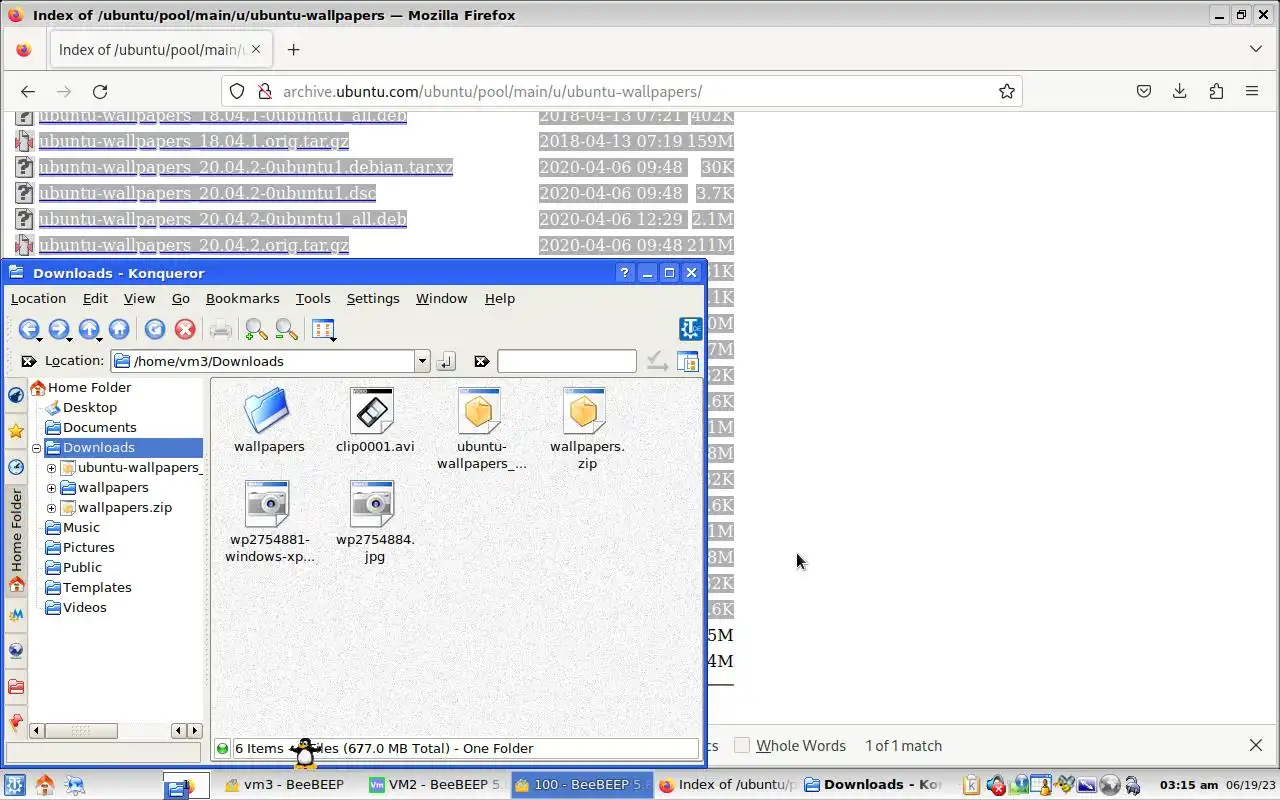Open the Settings menu
Image resolution: width=1280 pixels, height=800 pixels.
coord(373,298)
